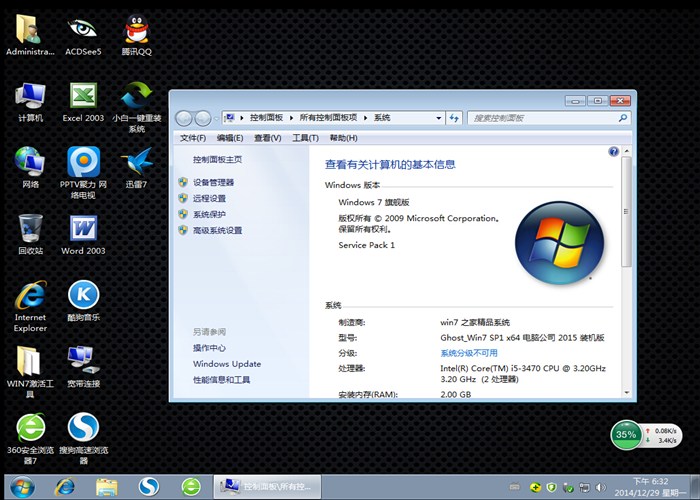The height and width of the screenshot is (500, 700).
Task: Open the 腾讯QQ penguin icon
Action: 137,34
